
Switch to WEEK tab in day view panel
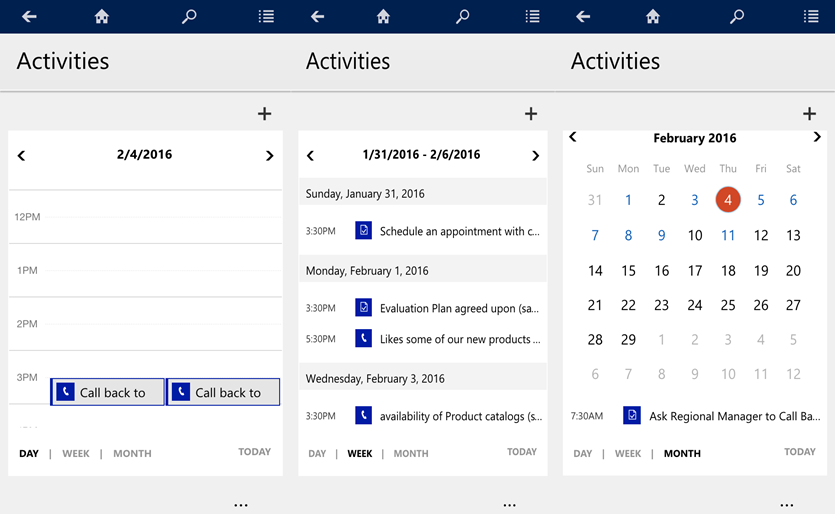click(76, 453)
